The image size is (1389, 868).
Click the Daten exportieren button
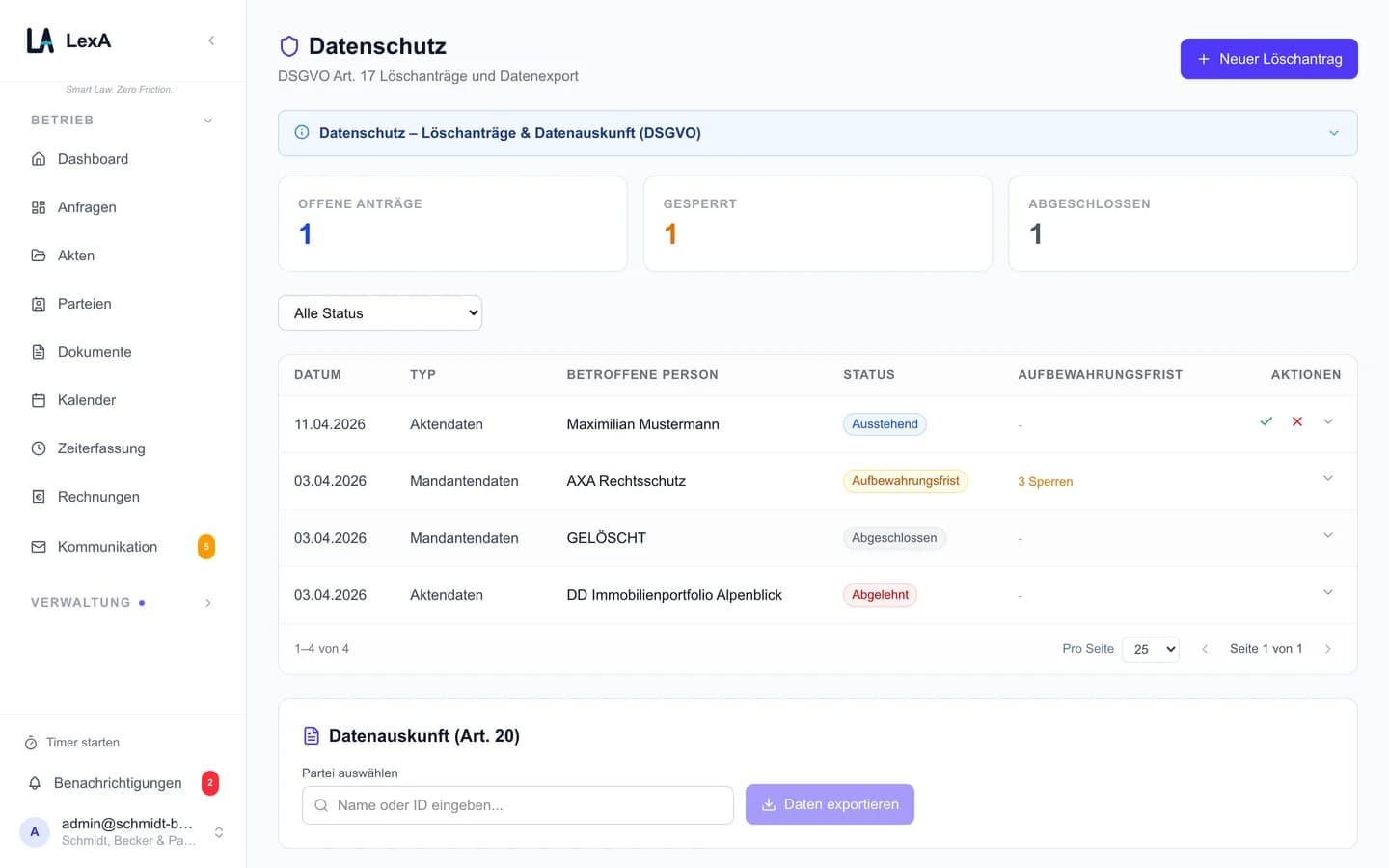830,804
